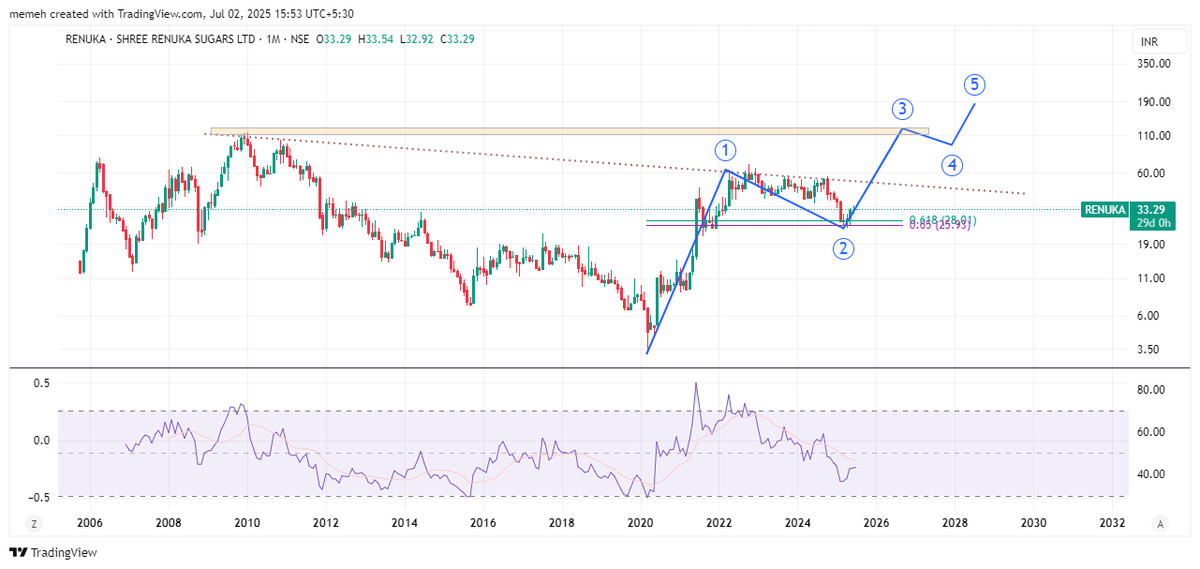Click the Z timezone button below the chart
1200x569 pixels.
click(x=33, y=523)
